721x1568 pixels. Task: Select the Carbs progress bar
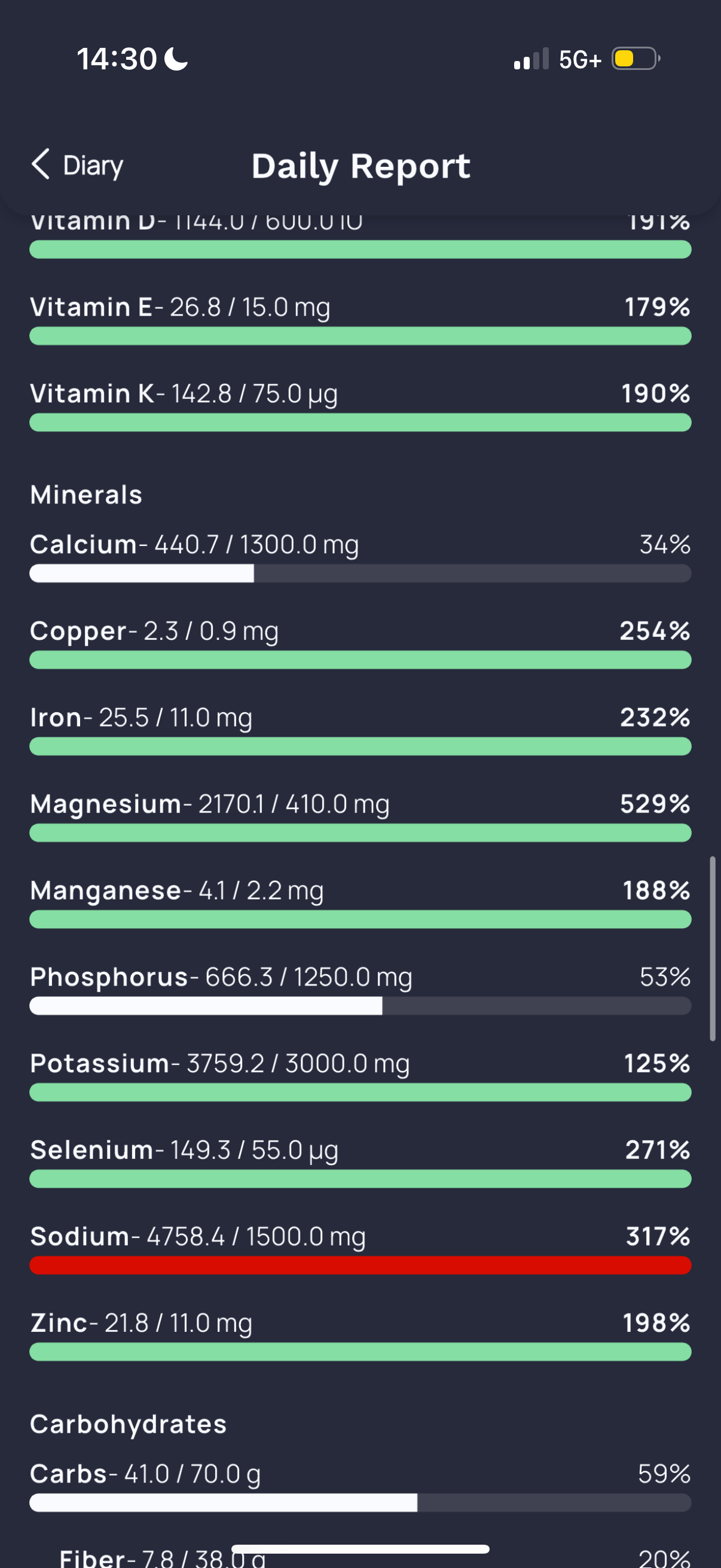(x=360, y=1502)
